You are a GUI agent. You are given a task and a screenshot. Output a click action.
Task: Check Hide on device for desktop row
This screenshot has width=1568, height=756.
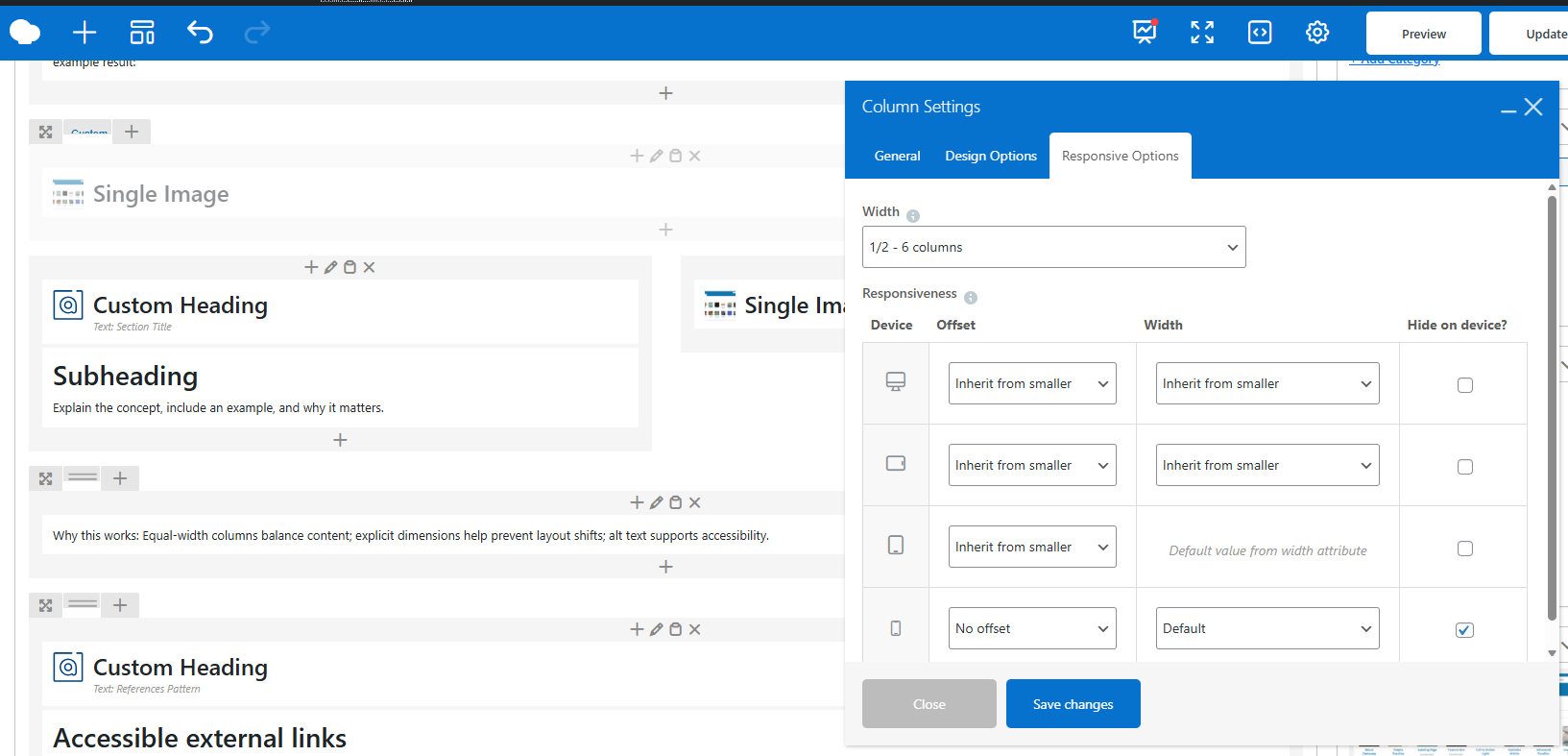1464,385
